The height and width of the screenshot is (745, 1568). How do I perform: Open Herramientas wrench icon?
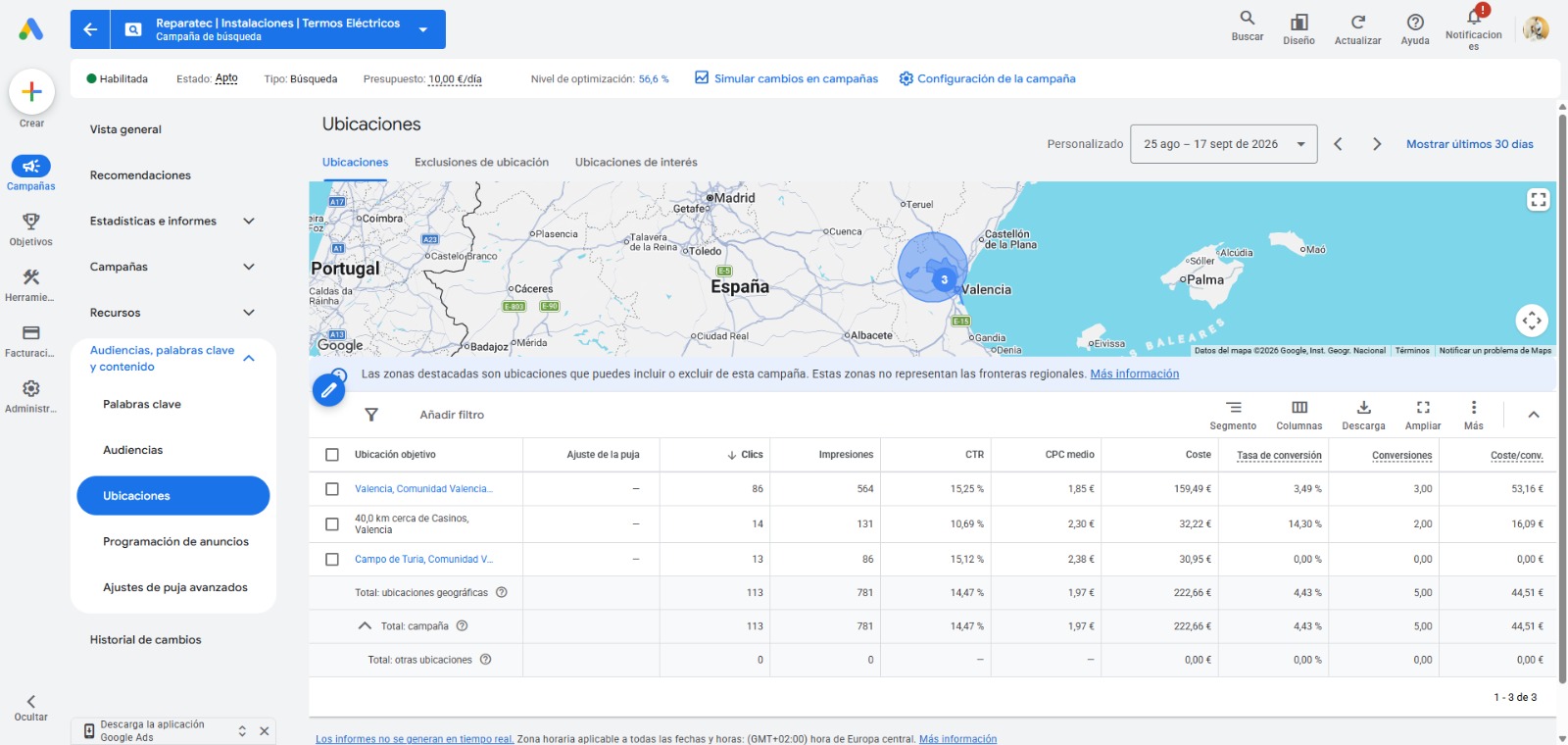click(31, 277)
